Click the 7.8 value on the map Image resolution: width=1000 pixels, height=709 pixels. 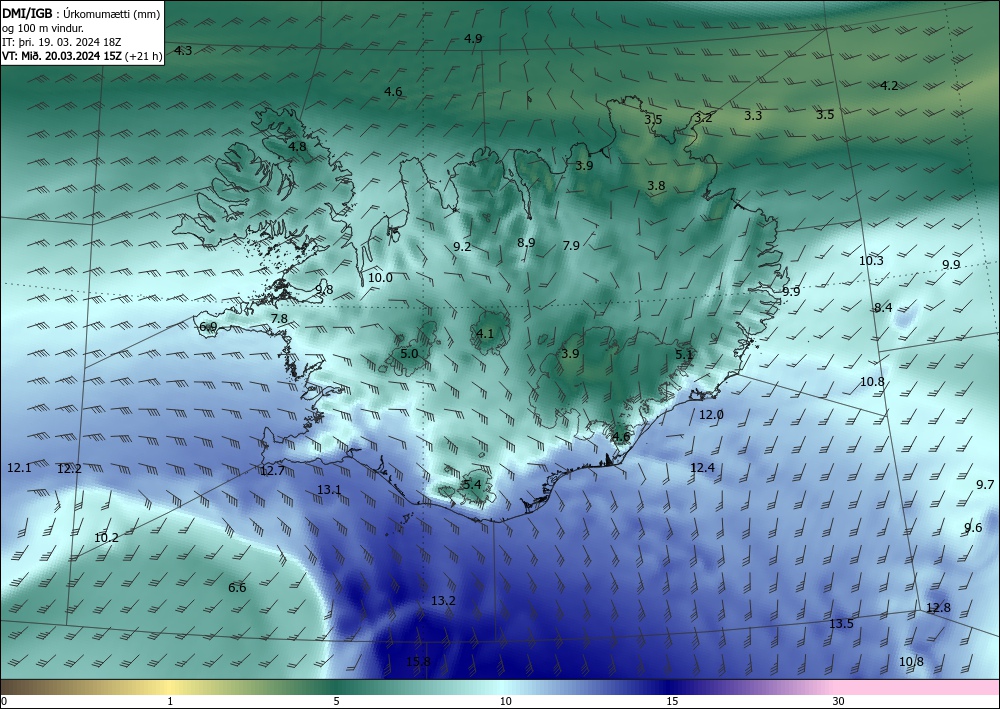279,318
